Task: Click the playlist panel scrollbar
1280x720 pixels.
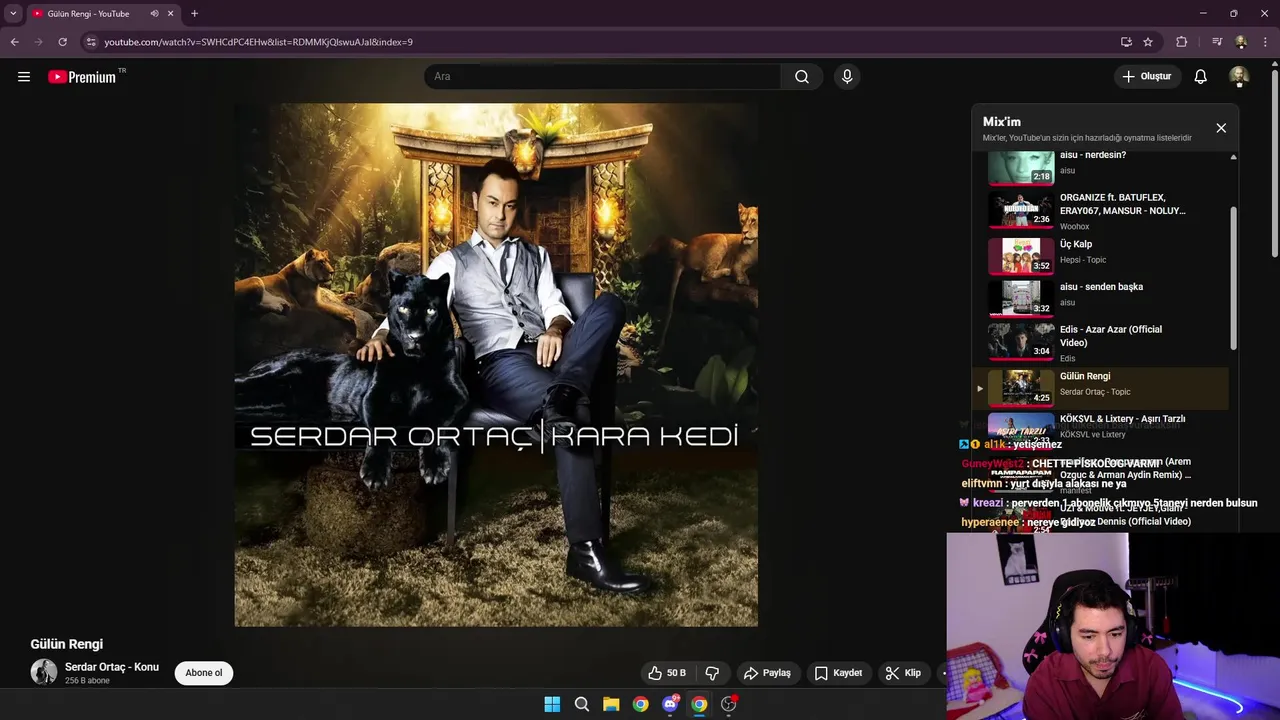Action: click(x=1233, y=278)
